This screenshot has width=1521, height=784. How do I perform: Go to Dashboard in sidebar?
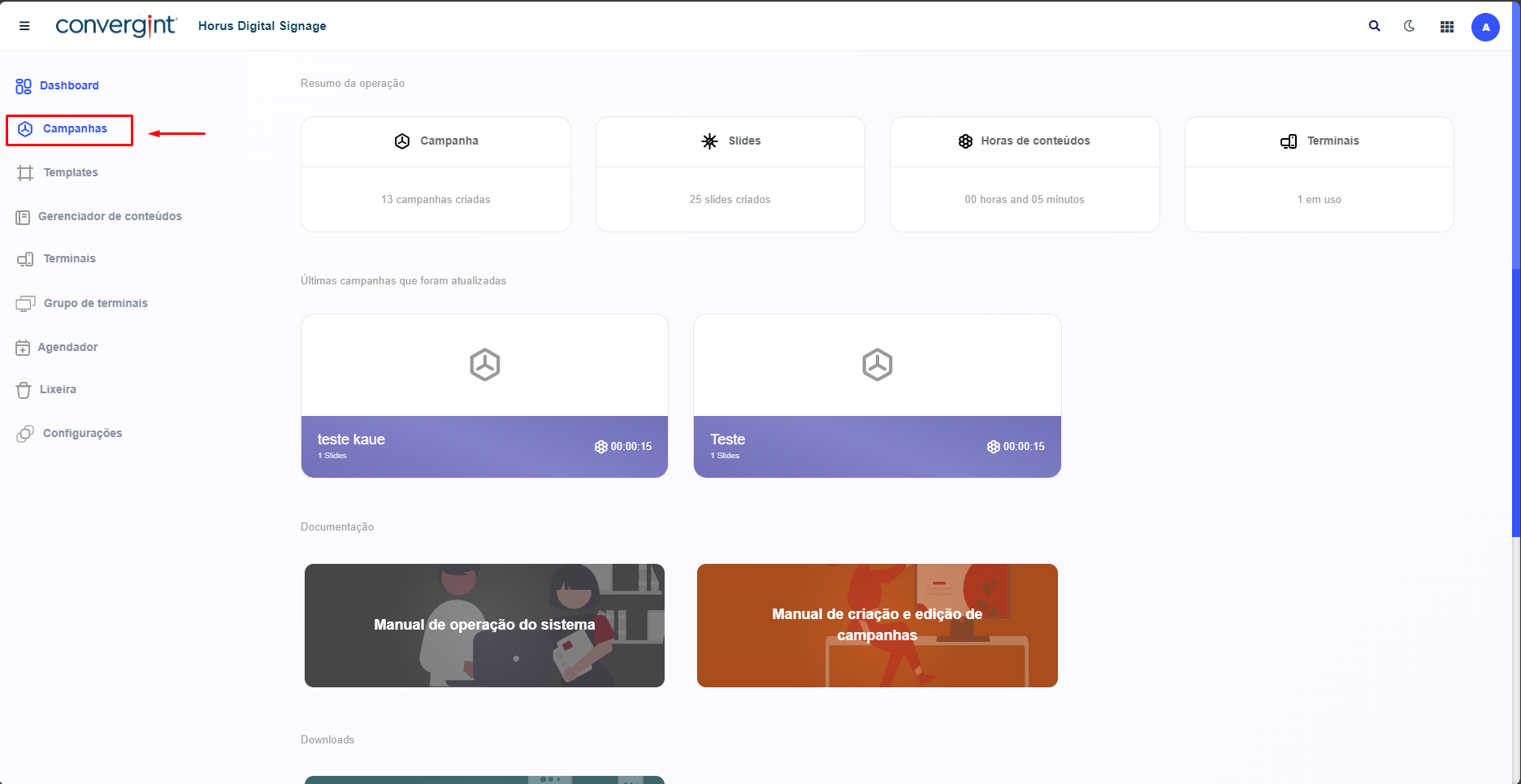point(68,85)
